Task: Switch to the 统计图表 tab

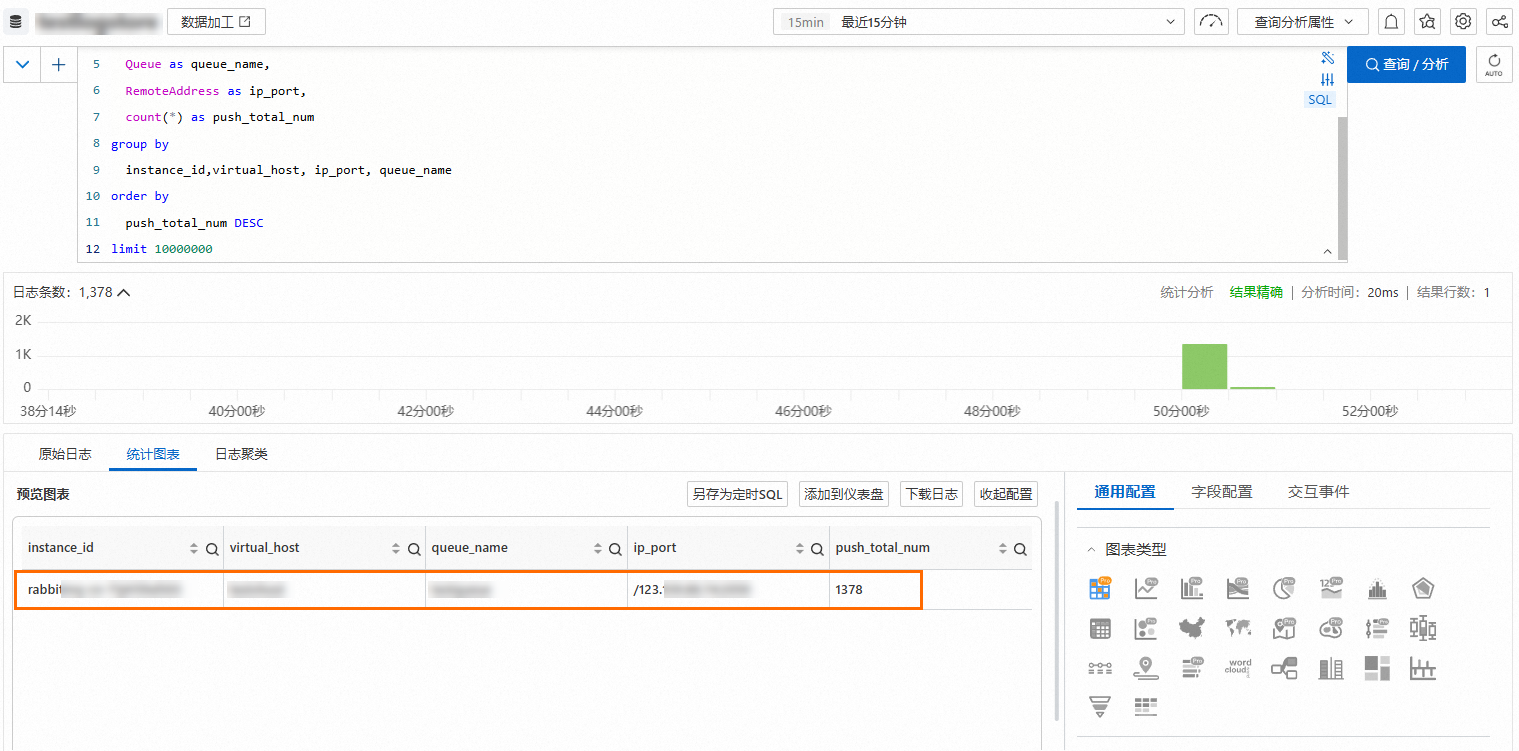Action: (x=153, y=454)
